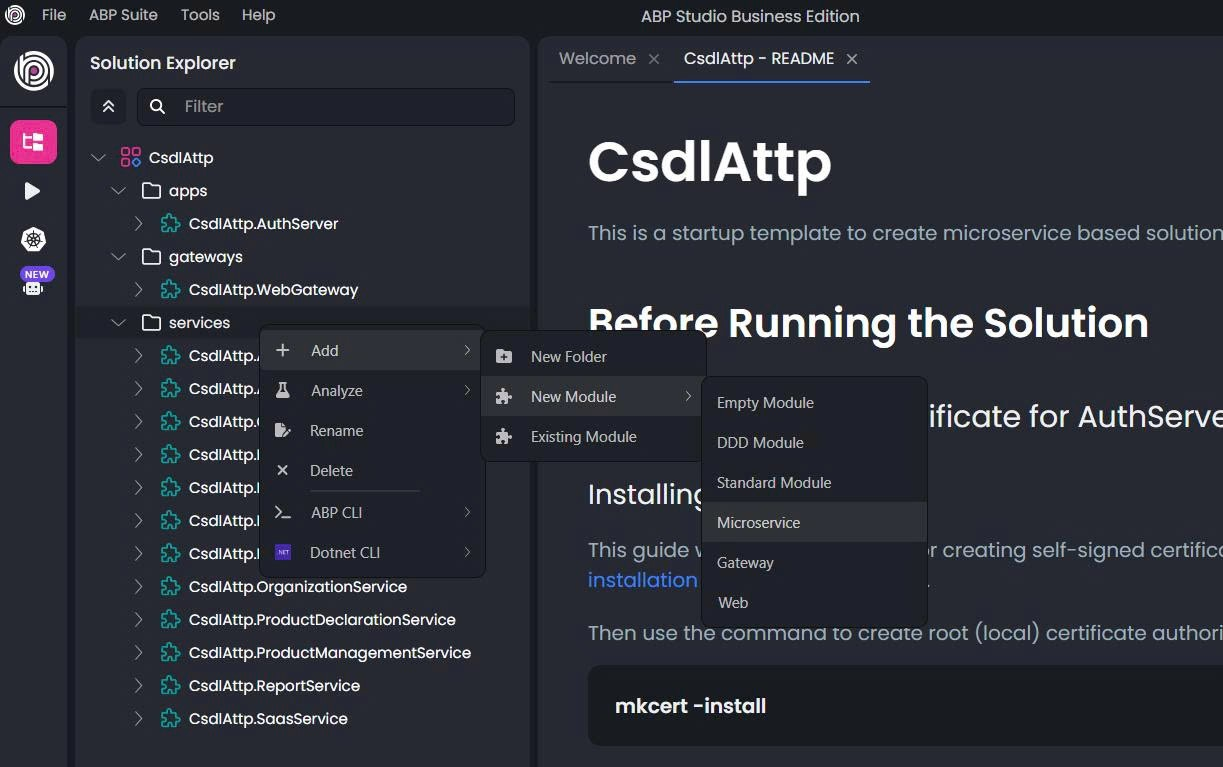Collapse the gateways folder chevron
The width and height of the screenshot is (1223, 767).
pos(118,256)
